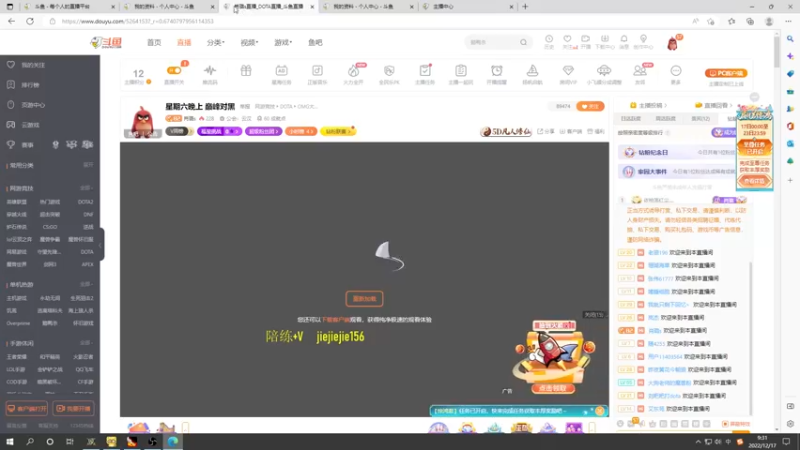
Task: Expand the 视频 dropdown in navigation
Action: pyautogui.click(x=249, y=42)
